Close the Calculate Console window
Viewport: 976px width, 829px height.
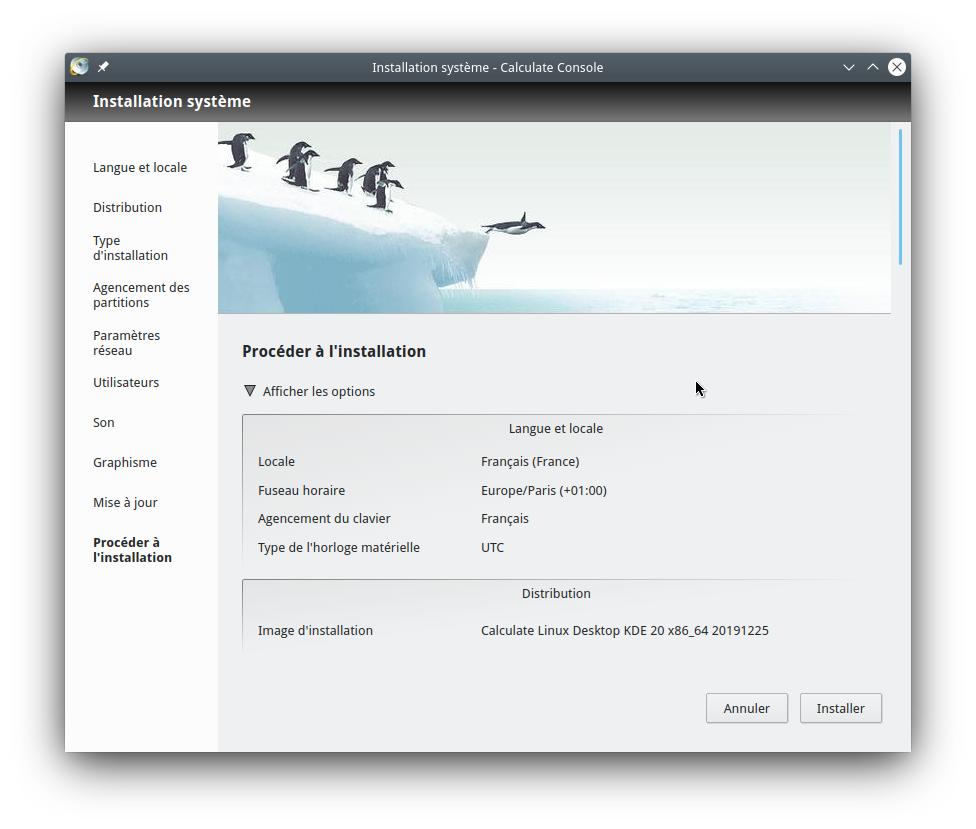[897, 67]
